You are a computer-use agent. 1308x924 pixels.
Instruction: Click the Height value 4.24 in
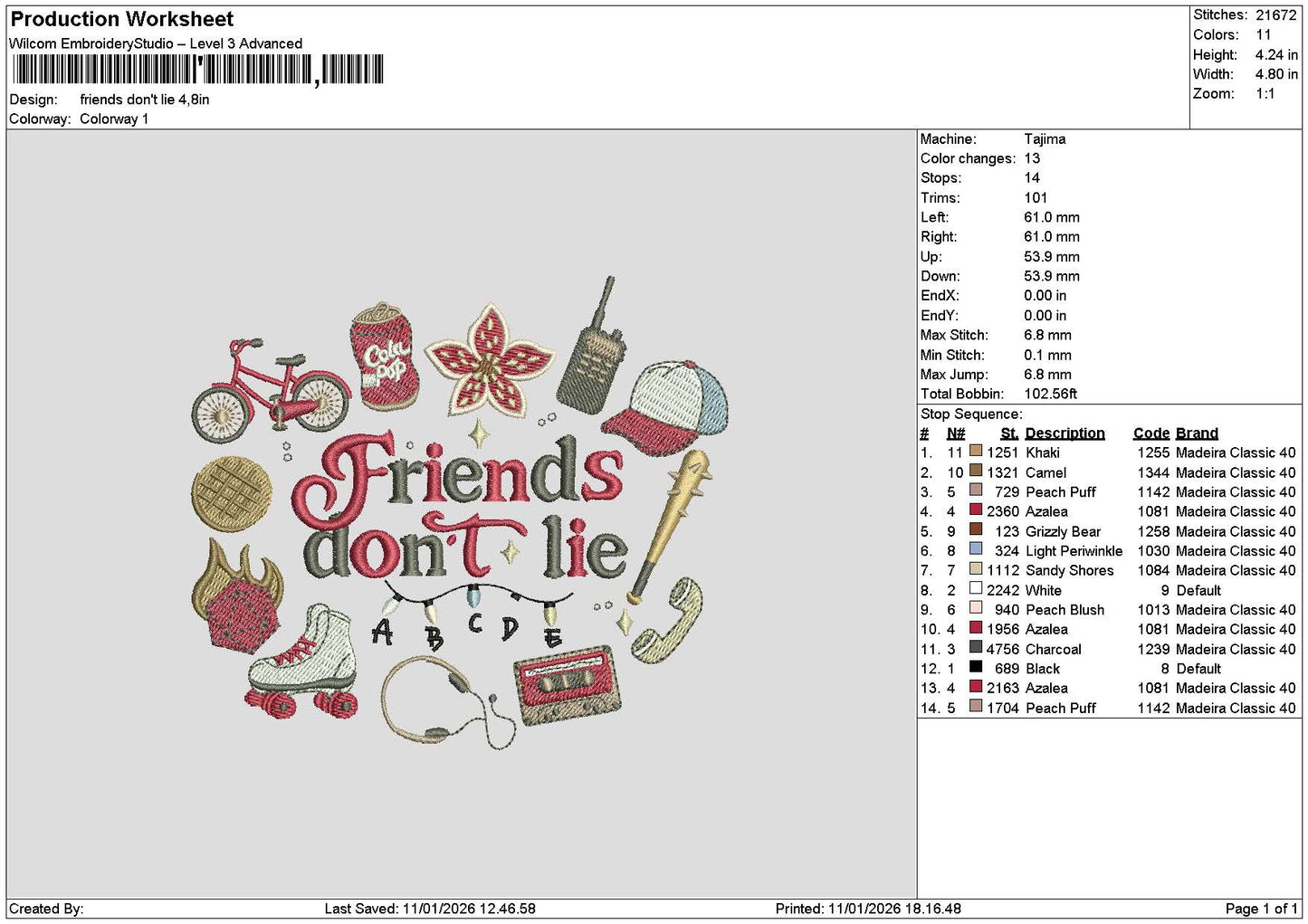click(1276, 54)
